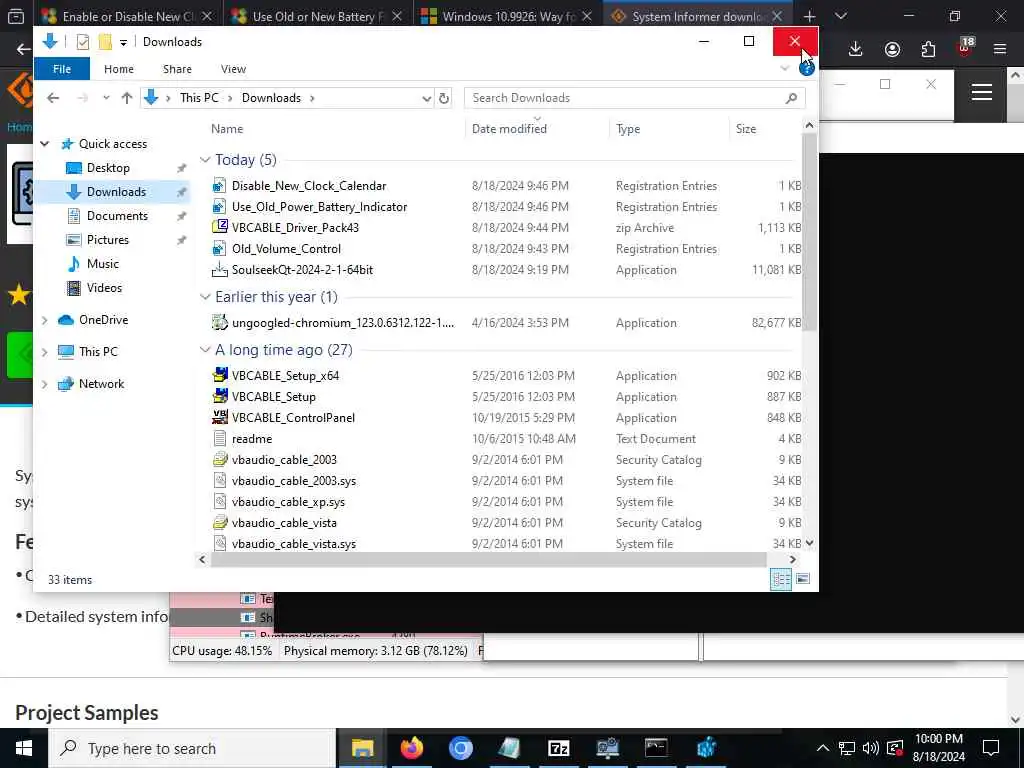Open the File menu tab

62,69
